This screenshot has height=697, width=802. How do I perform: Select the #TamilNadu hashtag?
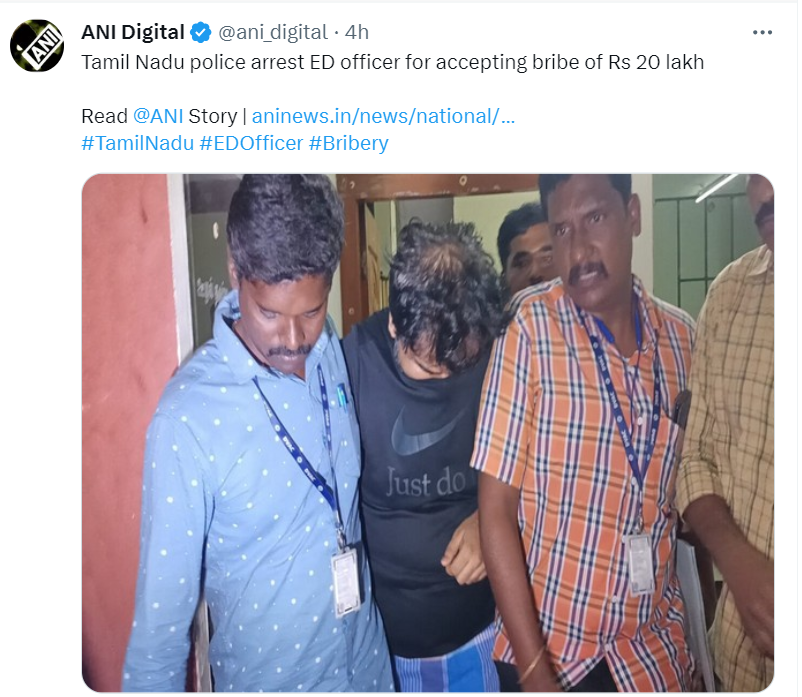pos(138,143)
